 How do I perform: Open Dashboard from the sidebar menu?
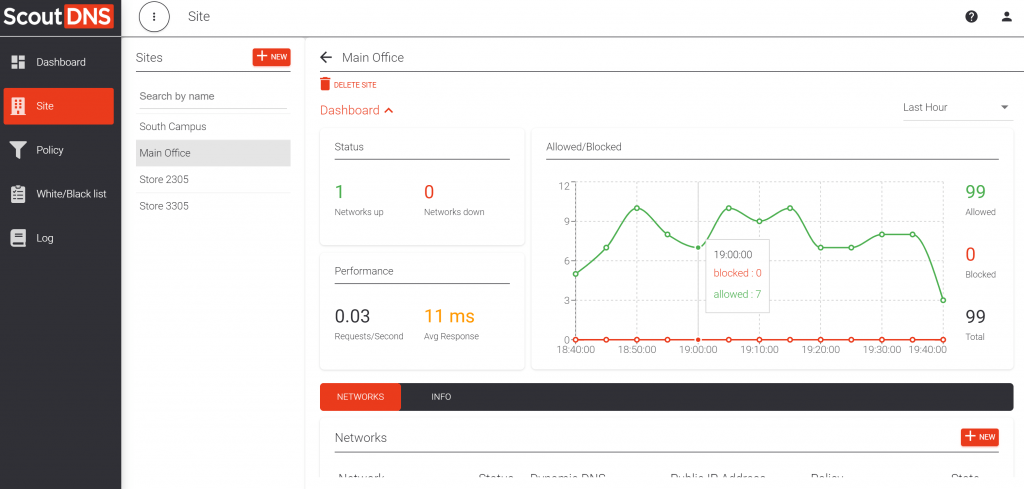click(59, 62)
